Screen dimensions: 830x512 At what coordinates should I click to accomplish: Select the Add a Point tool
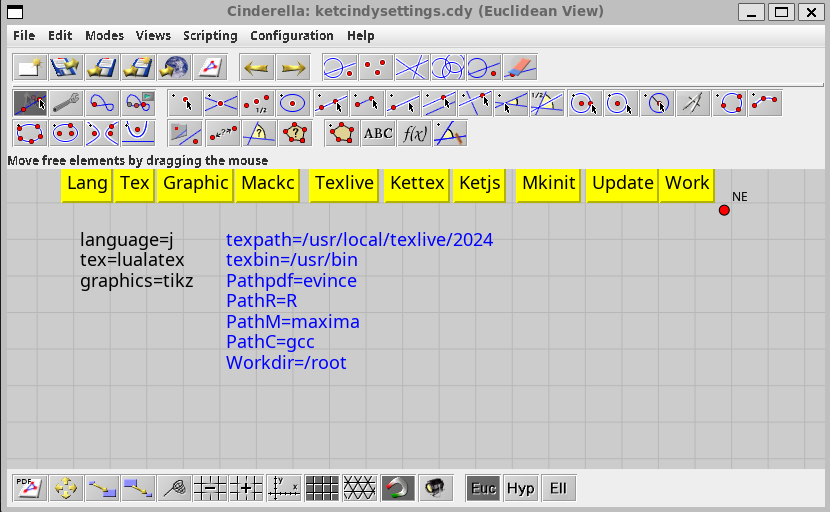tap(185, 103)
